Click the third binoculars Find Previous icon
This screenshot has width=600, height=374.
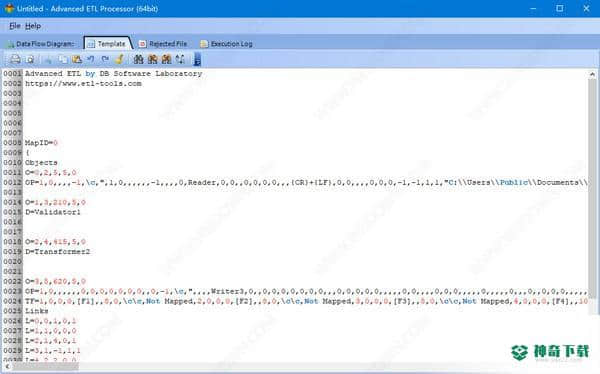(x=166, y=59)
